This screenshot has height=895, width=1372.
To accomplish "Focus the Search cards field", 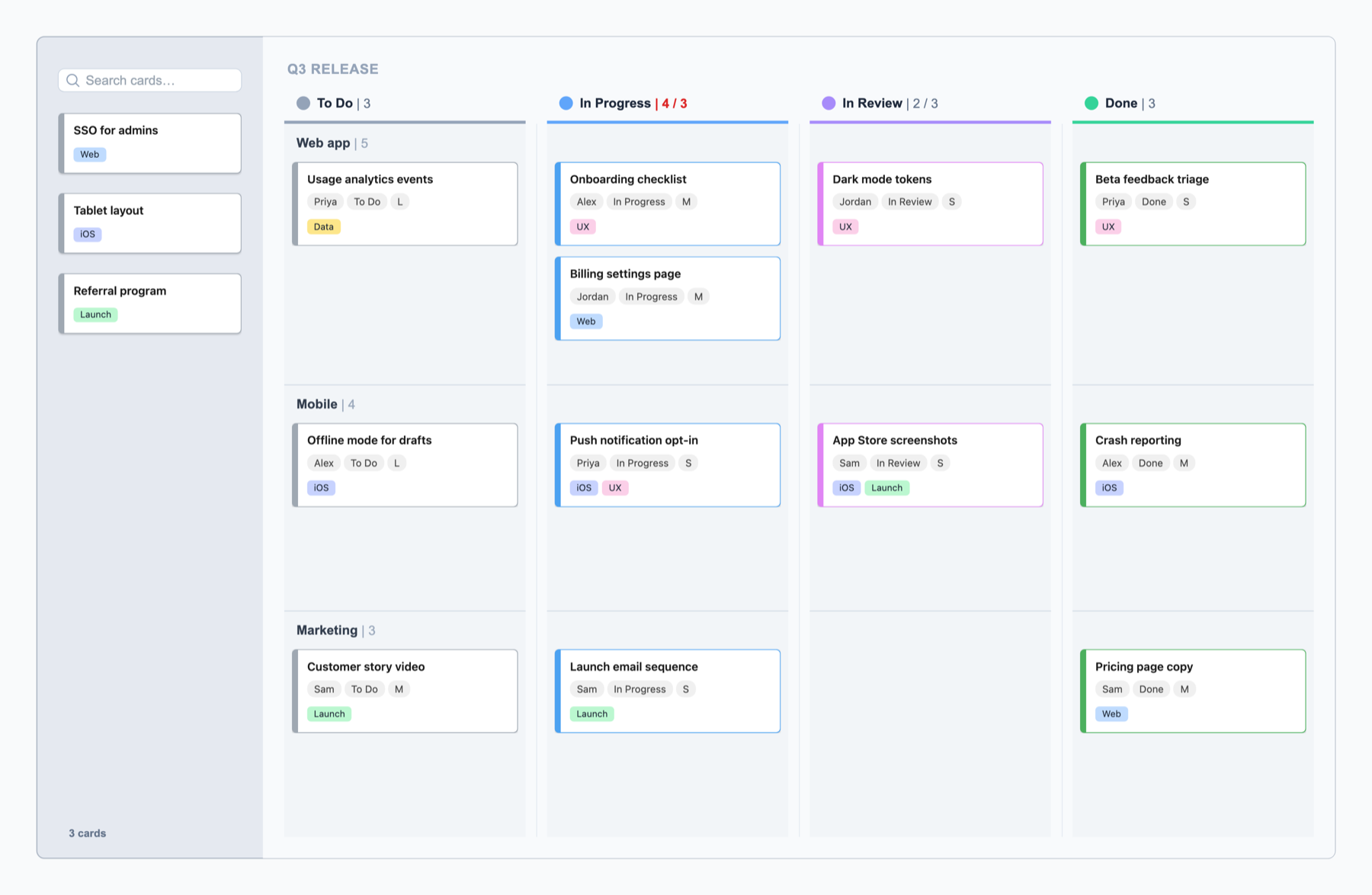I will (x=150, y=80).
